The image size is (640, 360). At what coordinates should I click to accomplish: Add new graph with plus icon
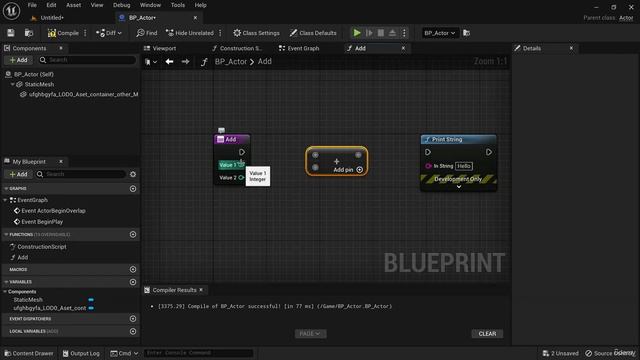[133, 189]
